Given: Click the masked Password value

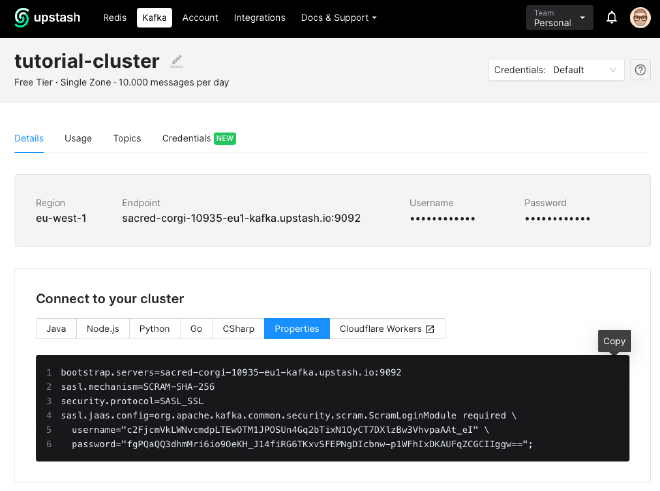Looking at the screenshot, I should [557, 218].
